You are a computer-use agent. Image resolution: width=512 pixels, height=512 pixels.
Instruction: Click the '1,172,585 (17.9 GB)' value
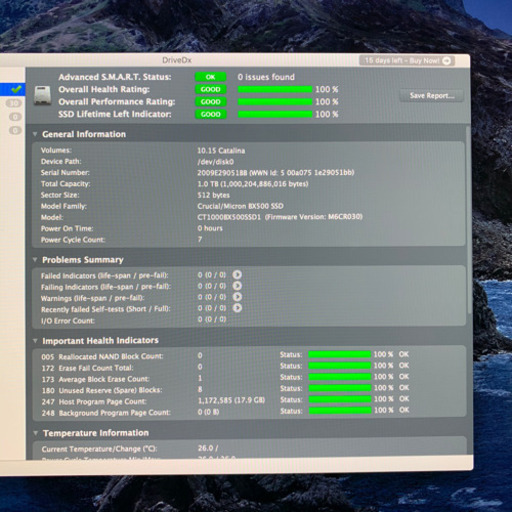(231, 400)
